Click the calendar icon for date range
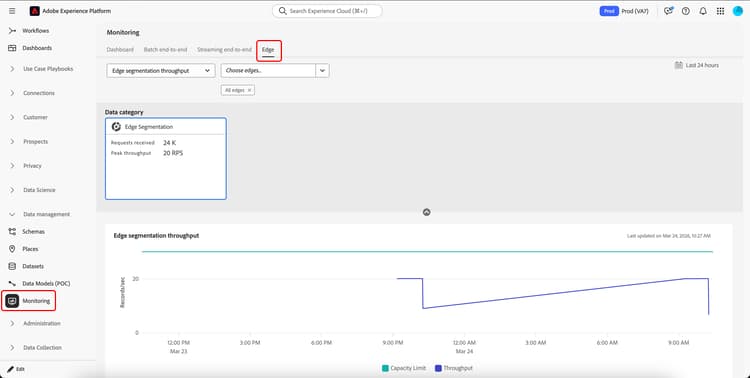750x378 pixels. pyautogui.click(x=678, y=65)
